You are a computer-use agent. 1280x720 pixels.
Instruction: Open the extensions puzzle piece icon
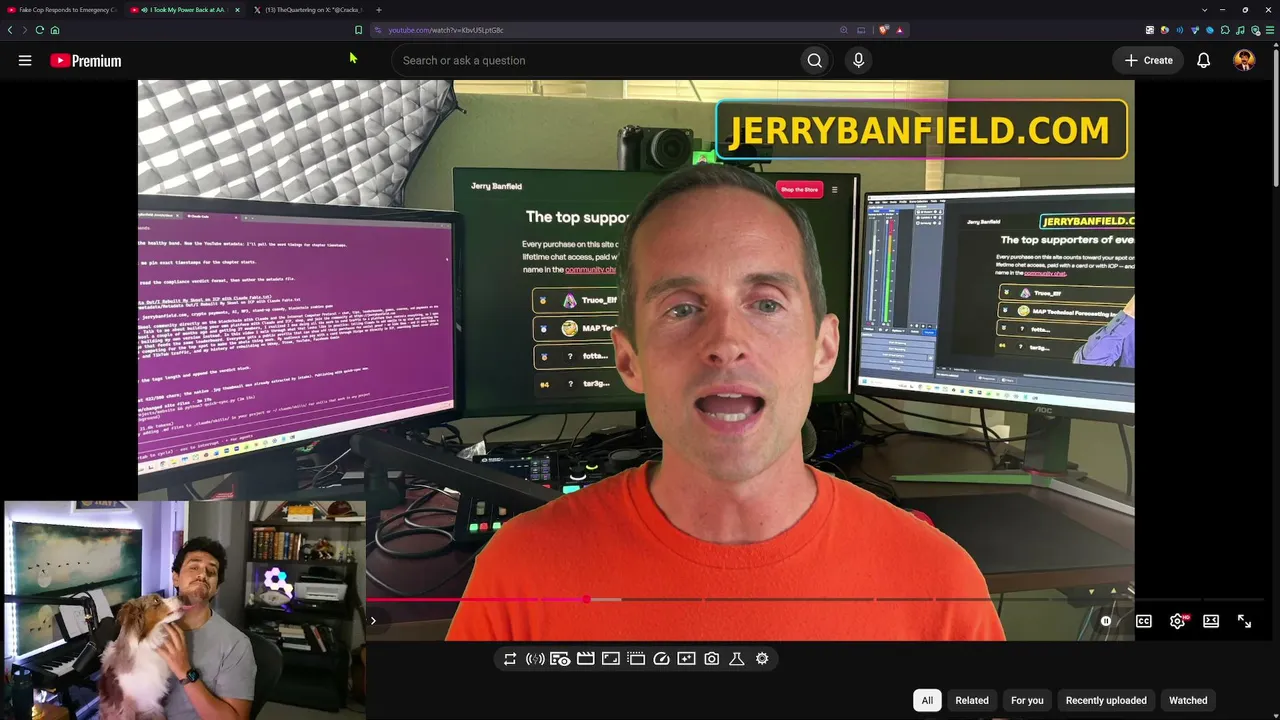pos(1225,30)
